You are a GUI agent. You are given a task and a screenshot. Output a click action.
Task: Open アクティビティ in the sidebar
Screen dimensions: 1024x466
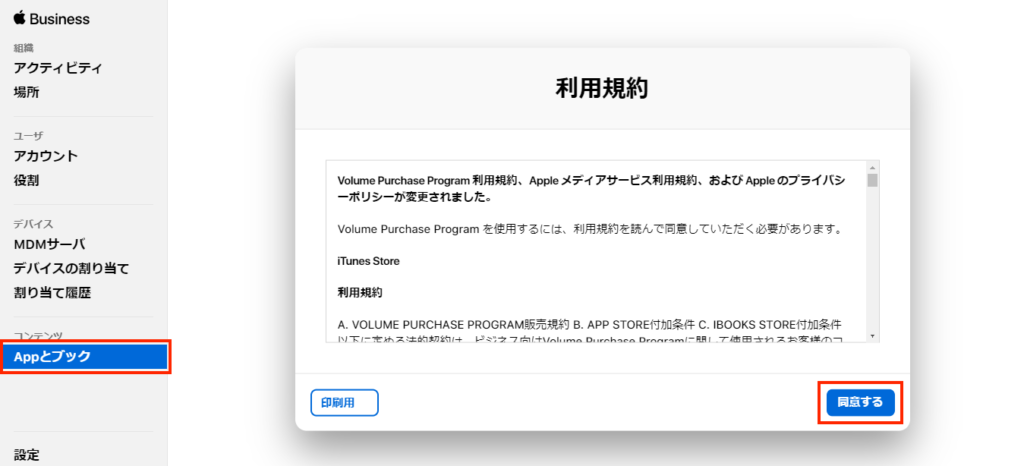[x=57, y=68]
